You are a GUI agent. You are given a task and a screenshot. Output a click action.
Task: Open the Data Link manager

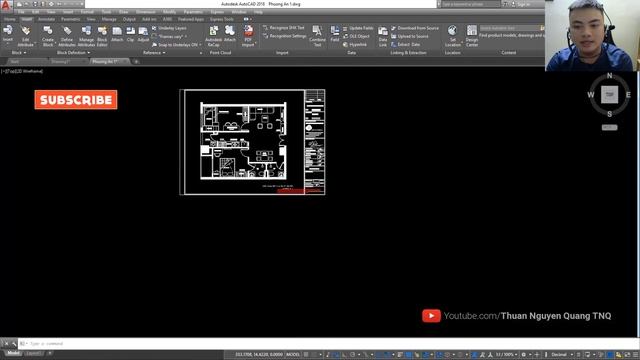(x=382, y=36)
